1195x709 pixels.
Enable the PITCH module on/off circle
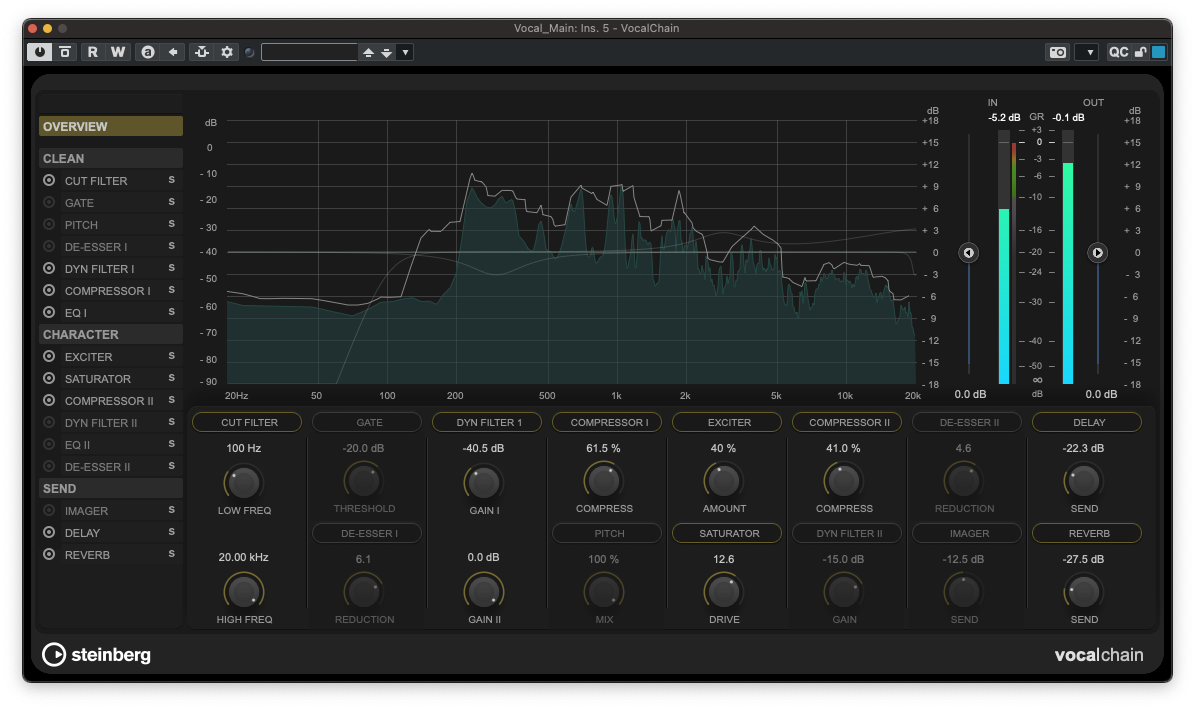tap(49, 225)
